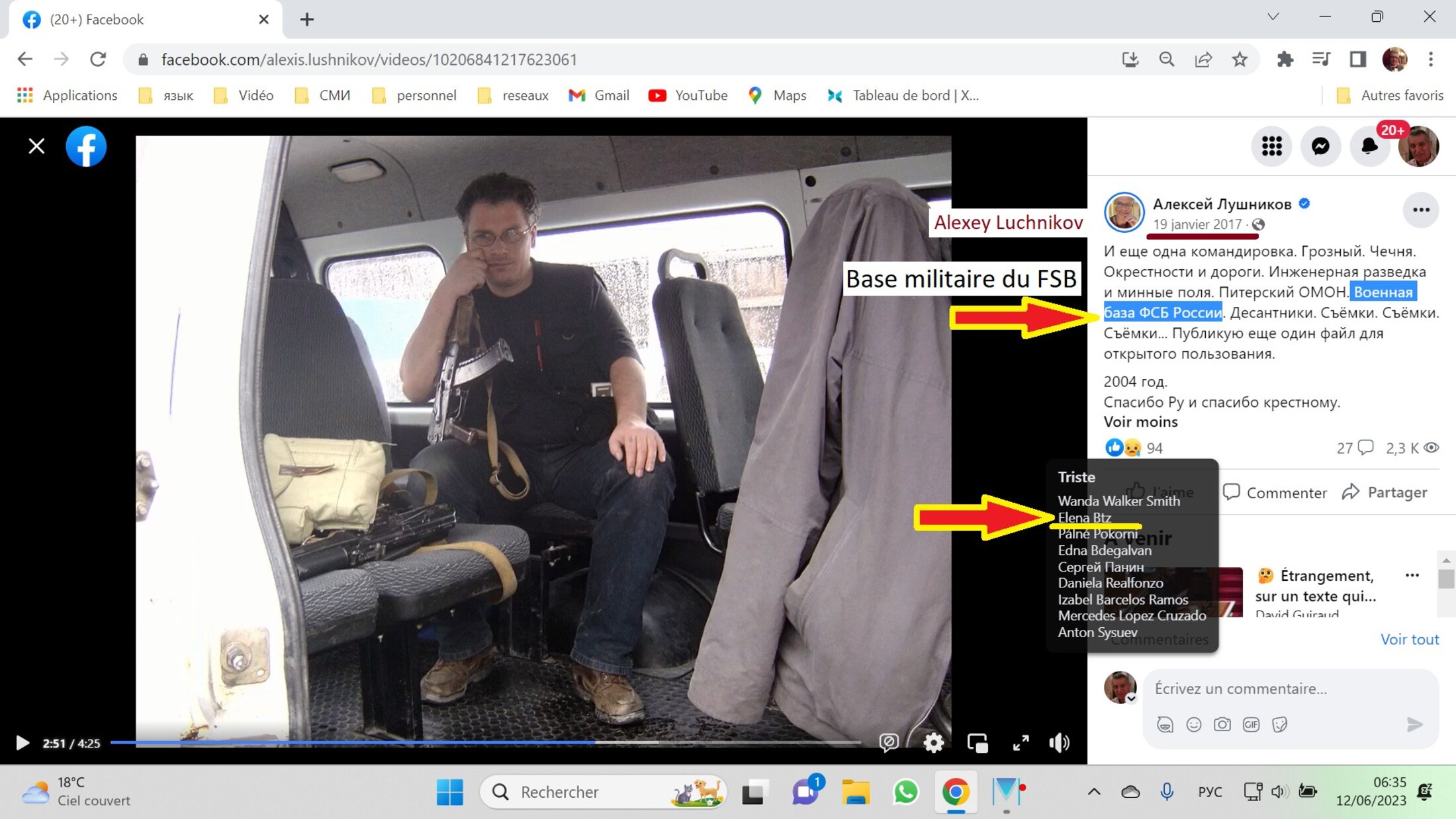The width and height of the screenshot is (1456, 819).
Task: Open video settings gear
Action: coord(933,743)
